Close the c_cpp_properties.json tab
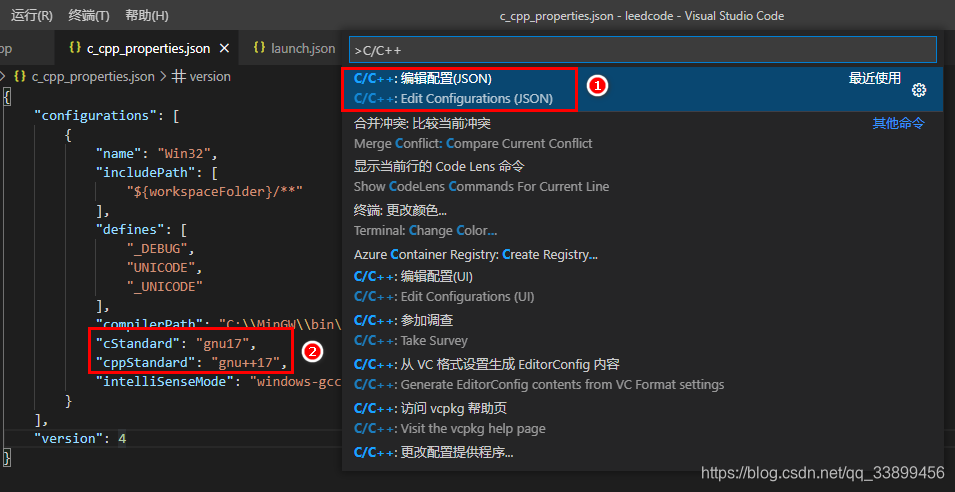Viewport: 955px width, 492px height. (224, 48)
